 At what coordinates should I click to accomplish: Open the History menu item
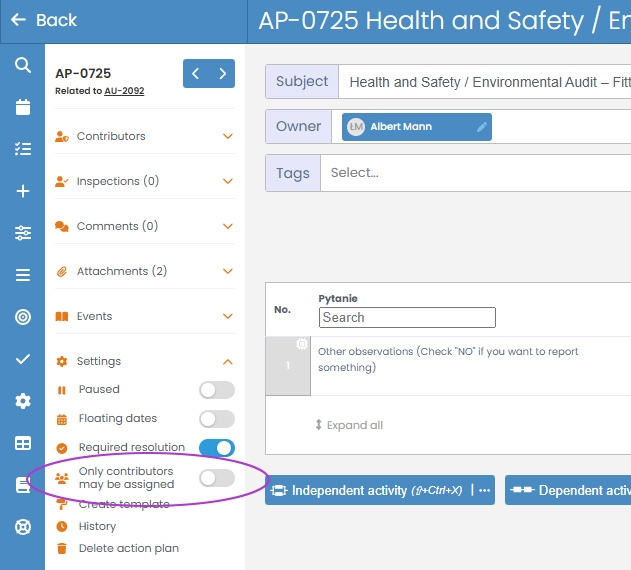click(97, 526)
